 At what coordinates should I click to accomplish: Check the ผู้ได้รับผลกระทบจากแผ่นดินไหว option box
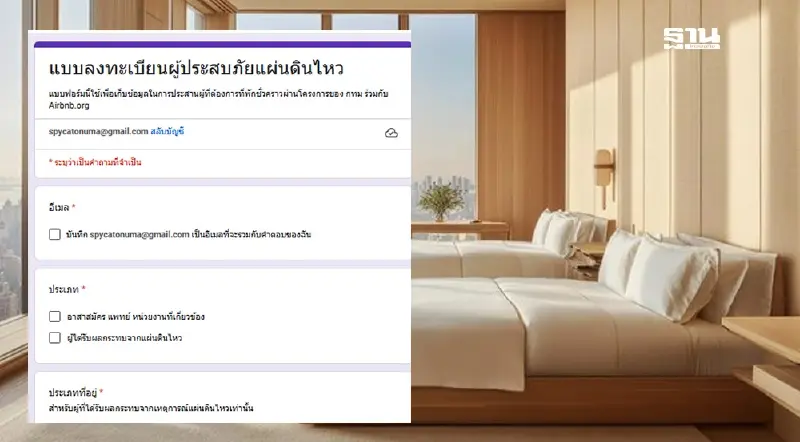pyautogui.click(x=55, y=337)
